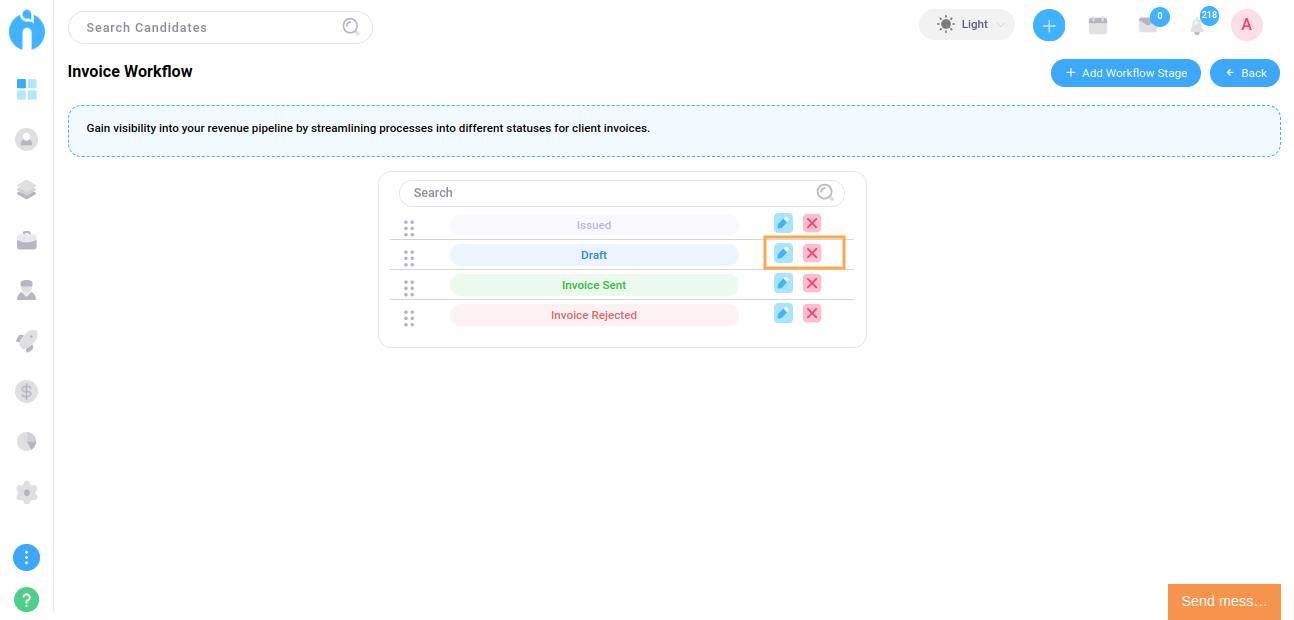
Task: Open the green help question icon
Action: coord(27,600)
